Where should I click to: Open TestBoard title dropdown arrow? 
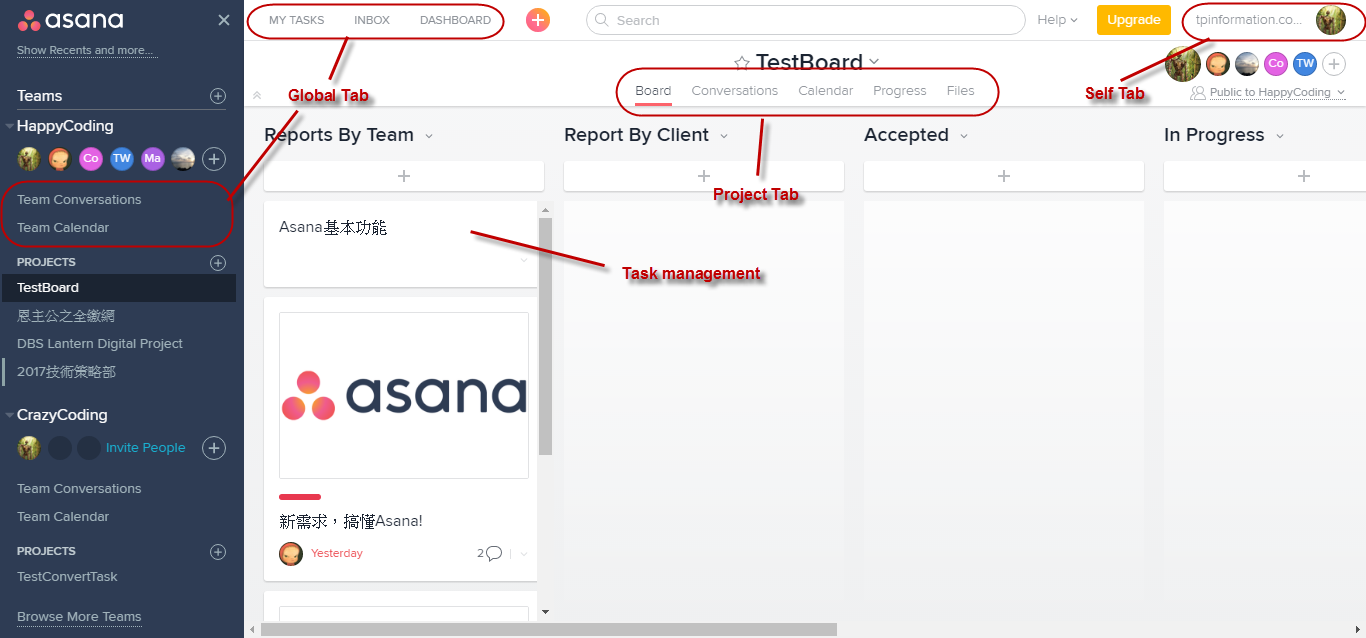click(874, 61)
